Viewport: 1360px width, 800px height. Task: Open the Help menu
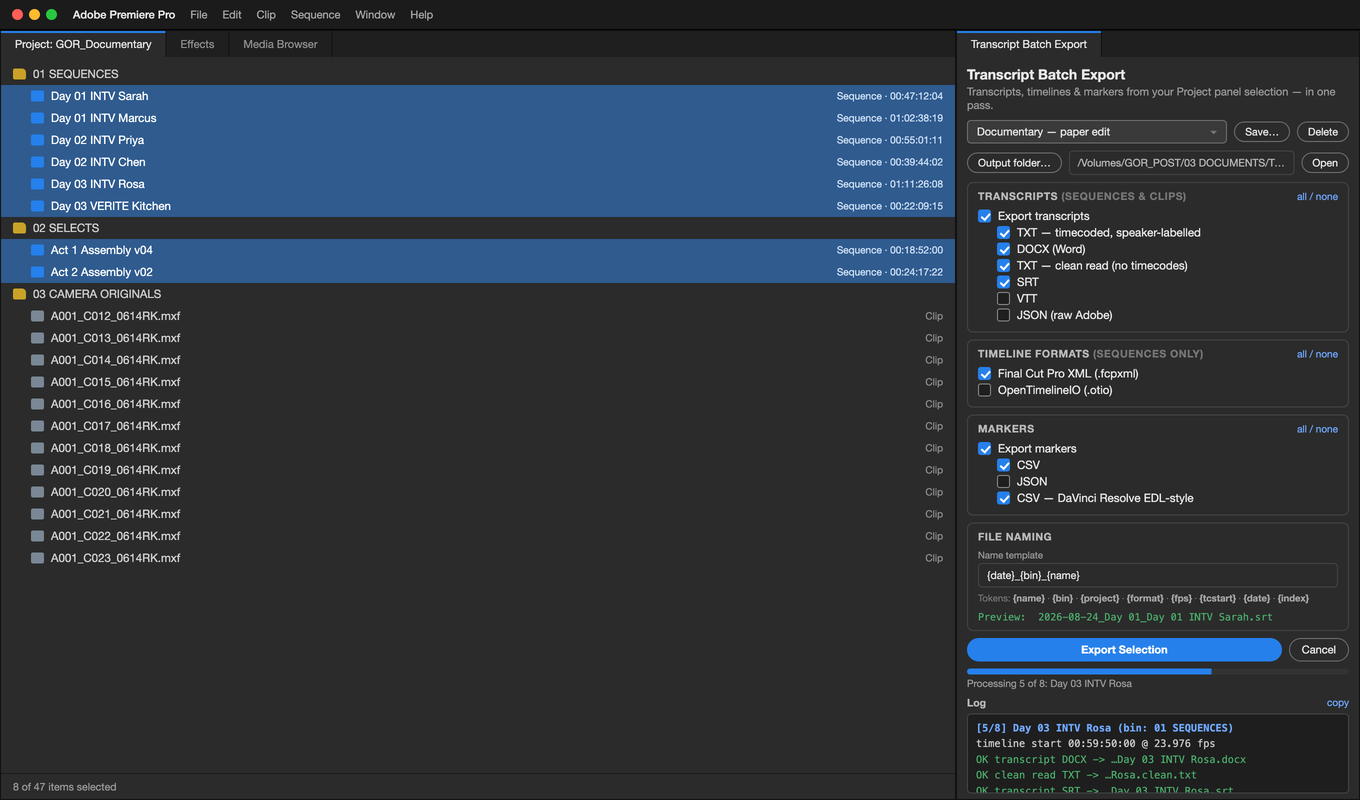(x=422, y=15)
